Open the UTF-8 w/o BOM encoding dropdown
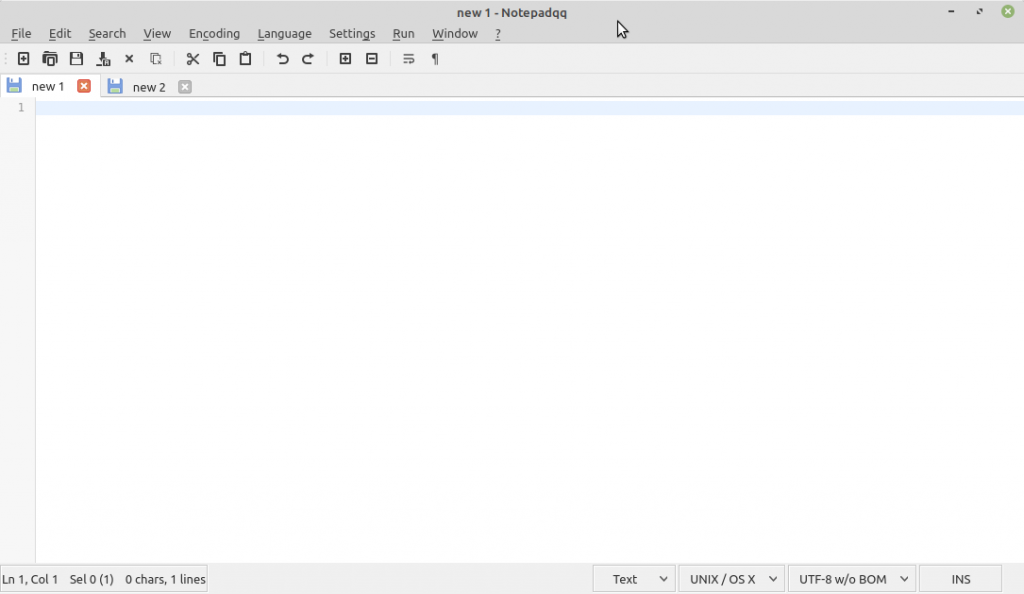Screen dimensions: 1024x594 tap(852, 579)
